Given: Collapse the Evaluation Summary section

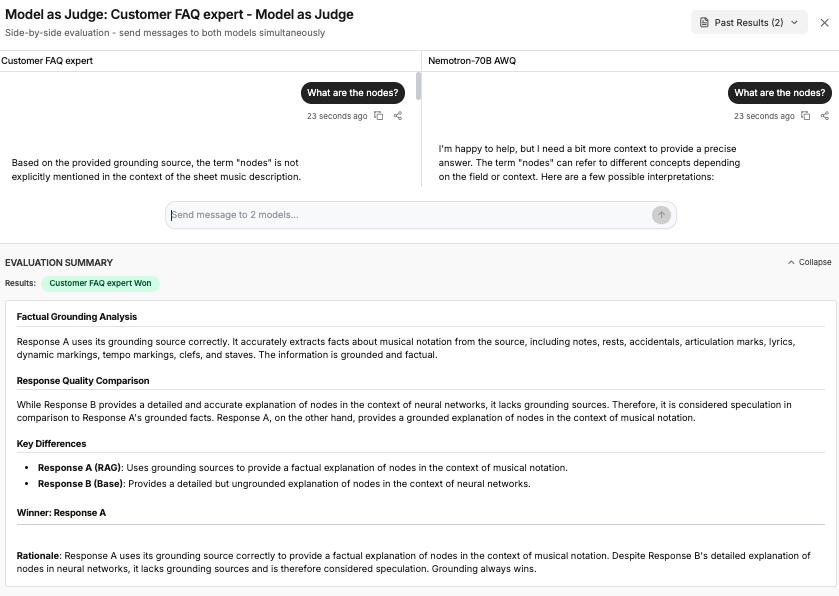Looking at the screenshot, I should [809, 262].
